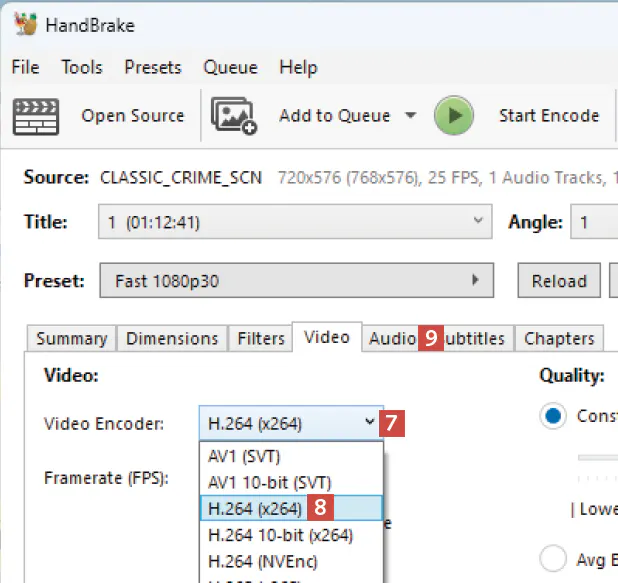The width and height of the screenshot is (618, 583).
Task: Click the Add to Queue label
Action: pyautogui.click(x=335, y=116)
